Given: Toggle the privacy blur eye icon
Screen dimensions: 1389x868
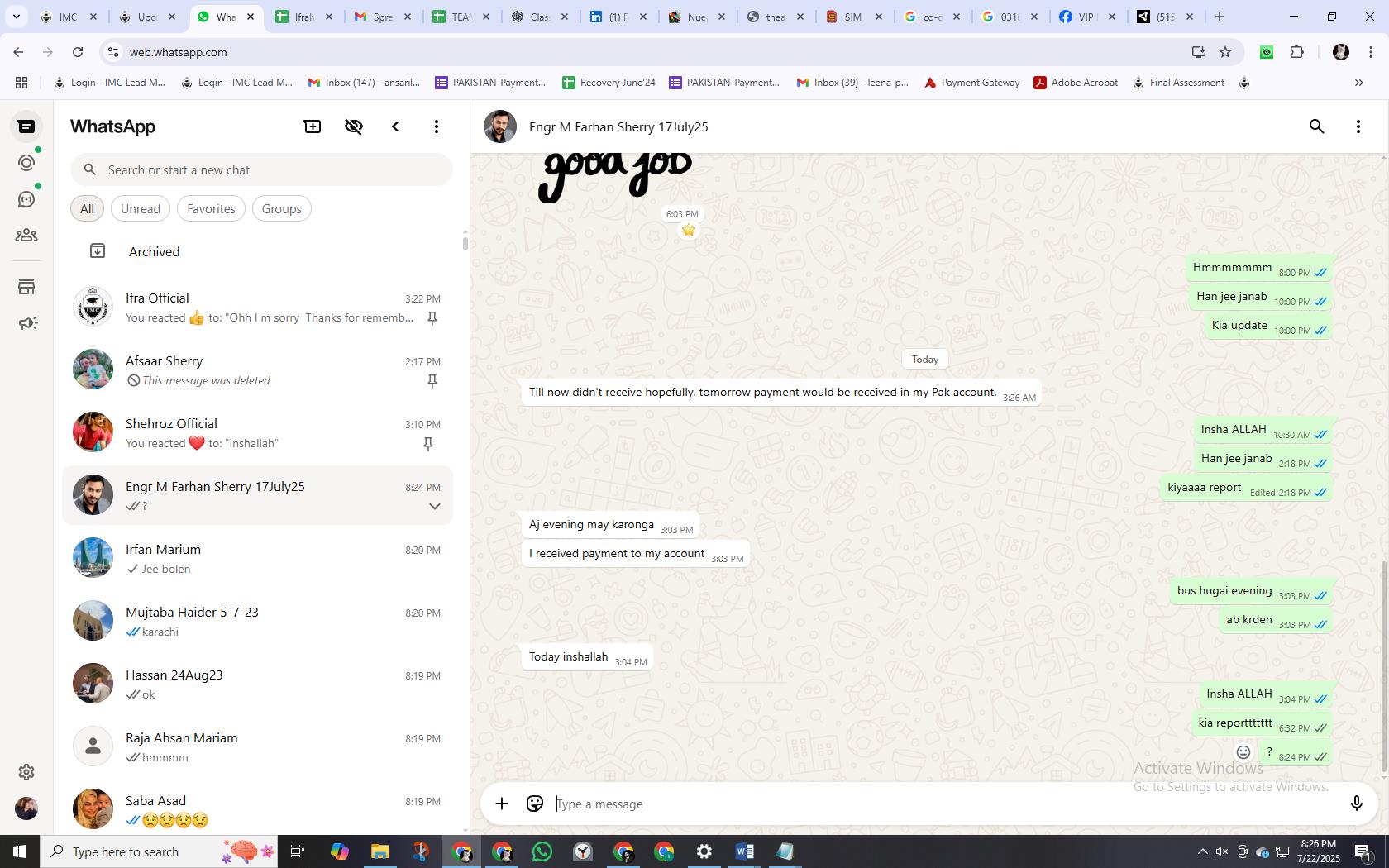Looking at the screenshot, I should pyautogui.click(x=354, y=126).
